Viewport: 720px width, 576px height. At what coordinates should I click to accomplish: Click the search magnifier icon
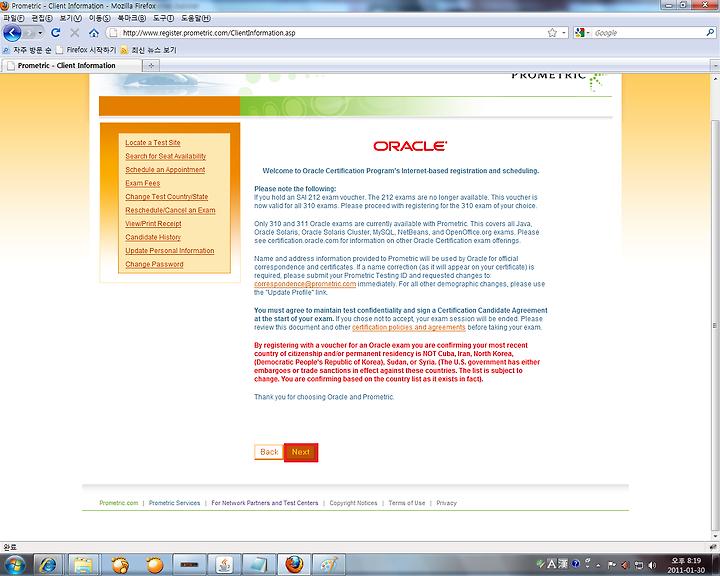tap(710, 33)
